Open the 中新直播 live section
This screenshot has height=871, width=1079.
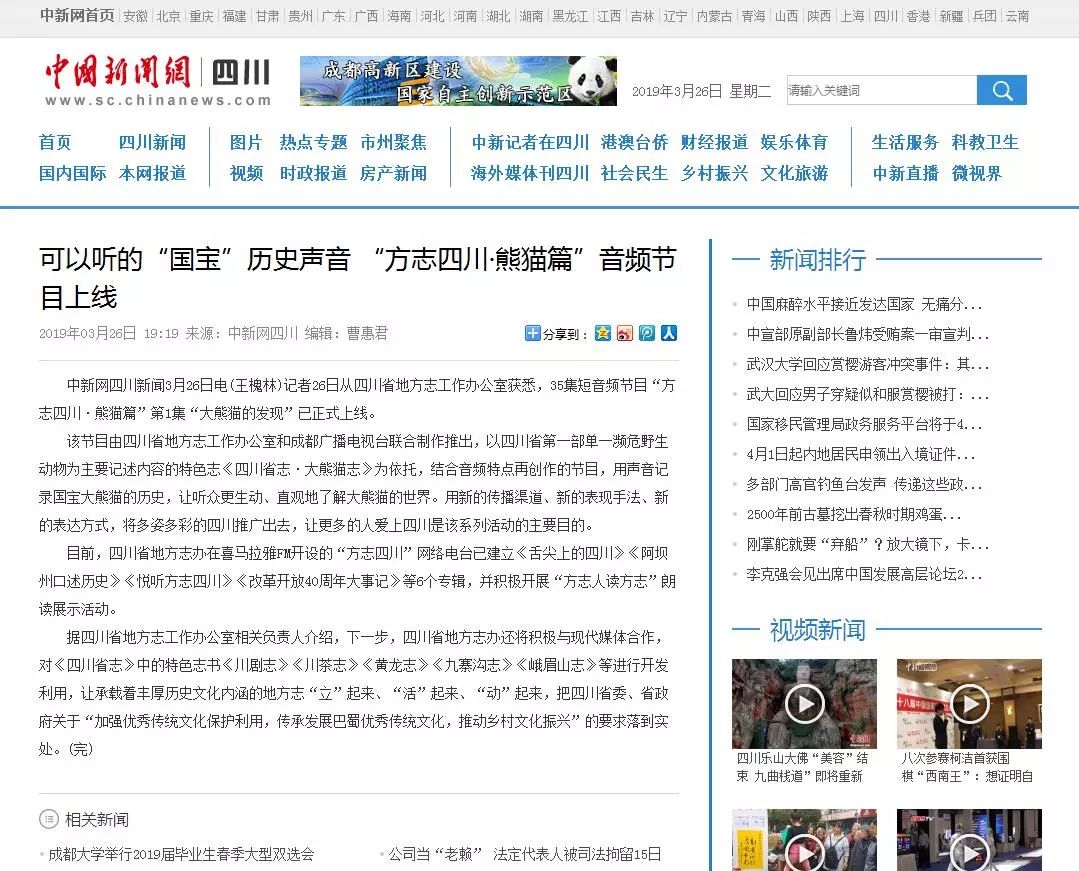click(x=905, y=173)
